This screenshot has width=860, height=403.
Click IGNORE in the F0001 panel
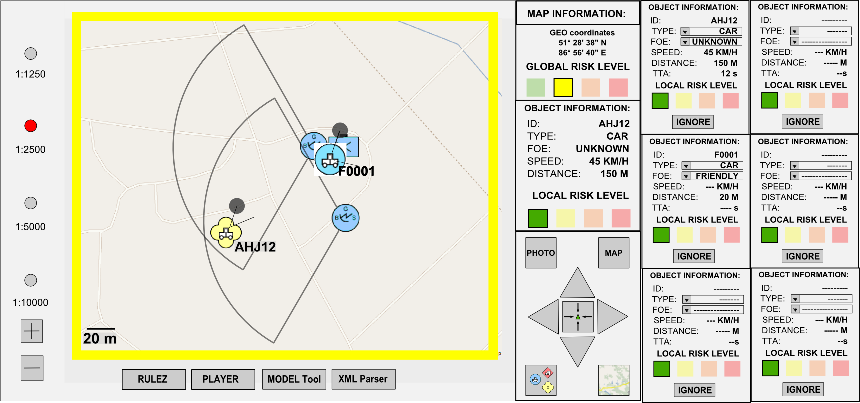tap(693, 256)
